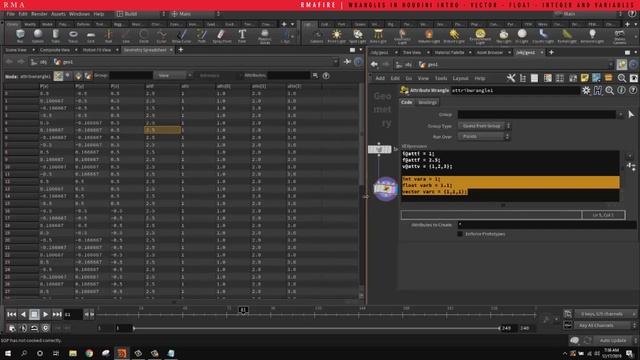The width and height of the screenshot is (640, 360).
Task: Click the parameter pane help icon
Action: (x=633, y=91)
